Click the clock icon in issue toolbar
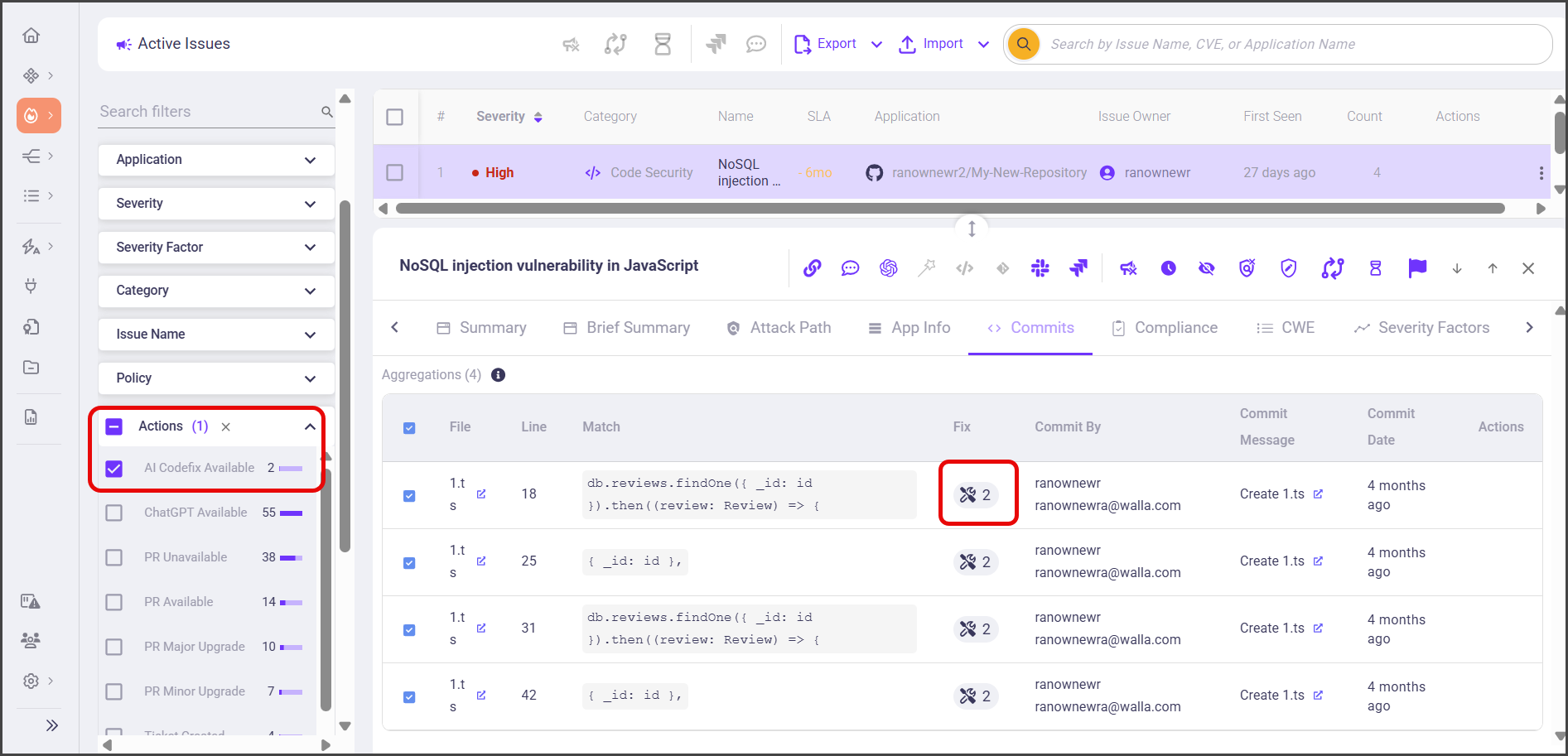 click(x=1168, y=268)
